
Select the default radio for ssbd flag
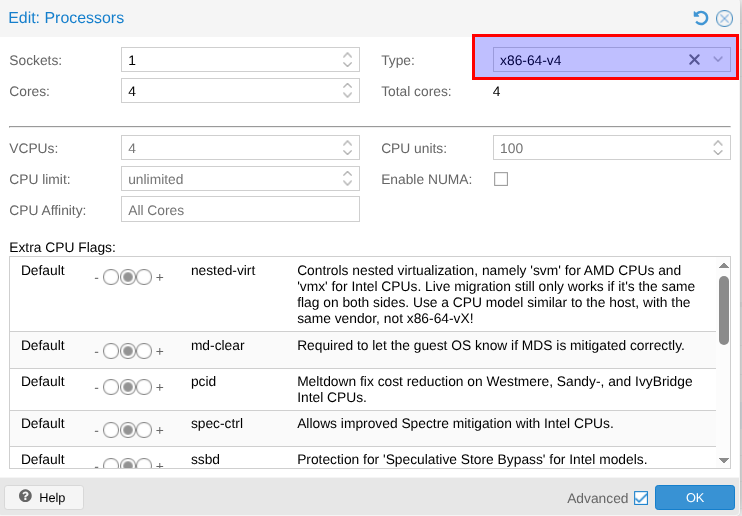tap(127, 464)
